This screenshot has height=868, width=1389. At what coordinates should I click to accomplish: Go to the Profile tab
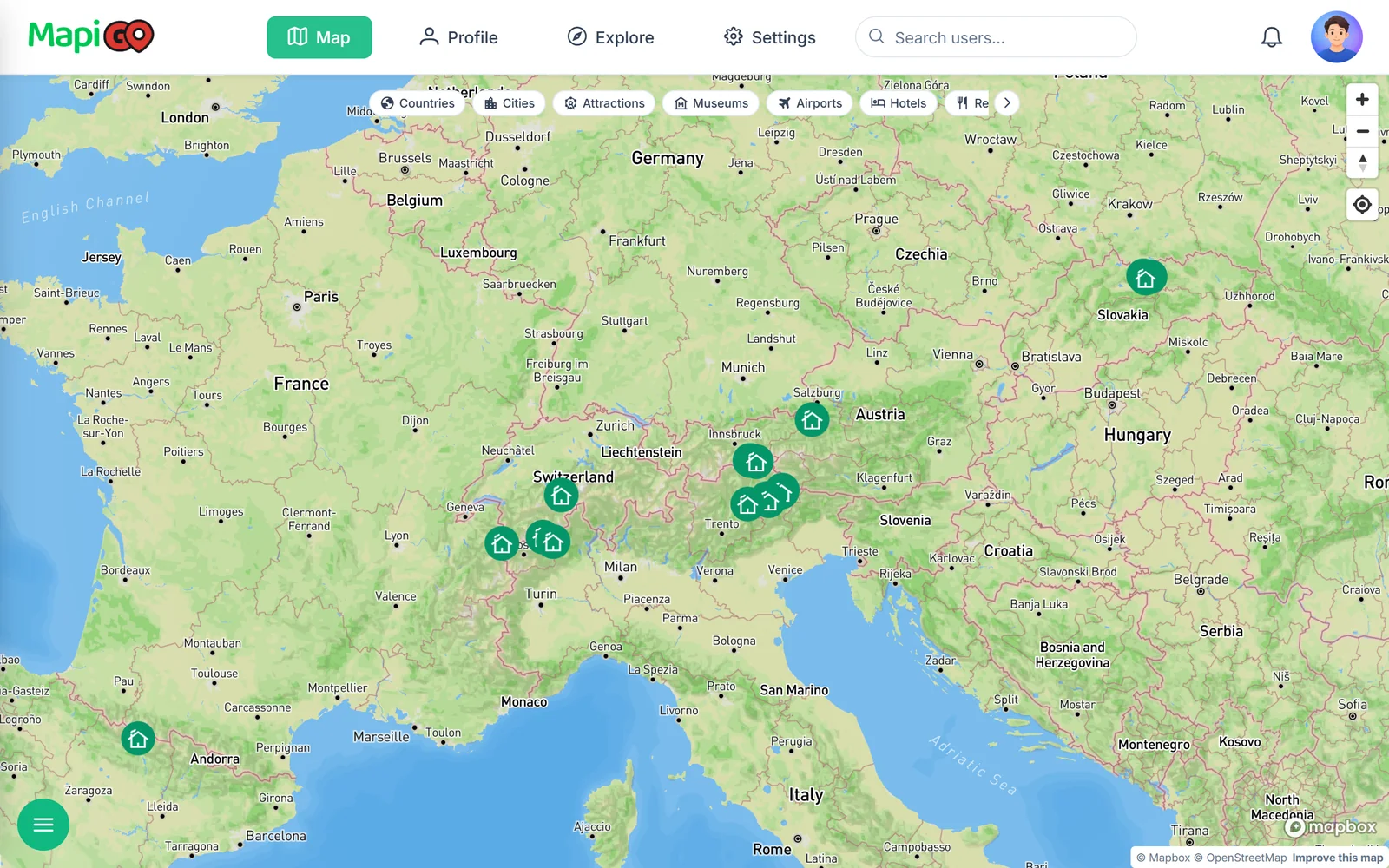[458, 37]
